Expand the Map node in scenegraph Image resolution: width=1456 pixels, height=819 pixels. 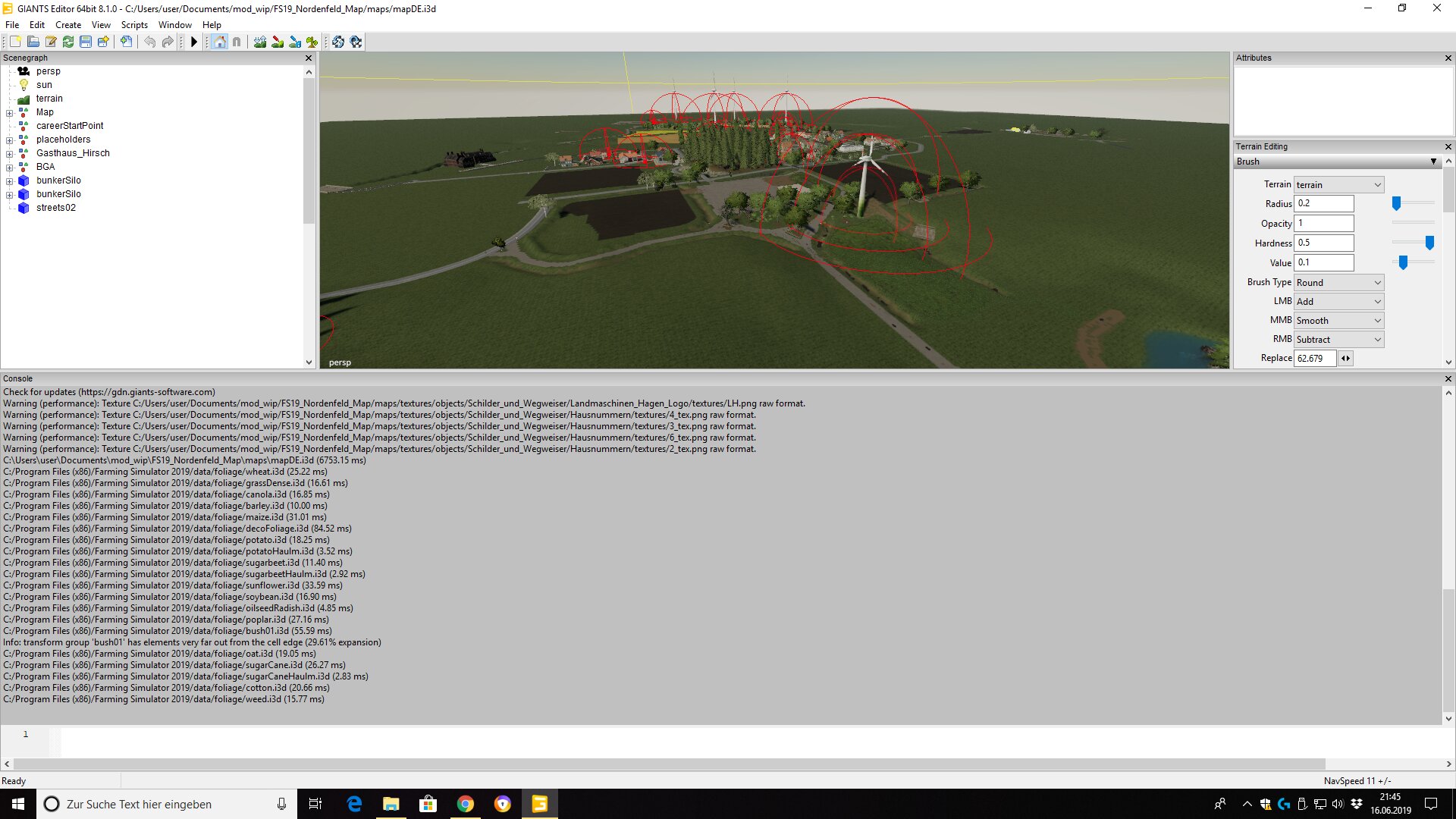[9, 112]
